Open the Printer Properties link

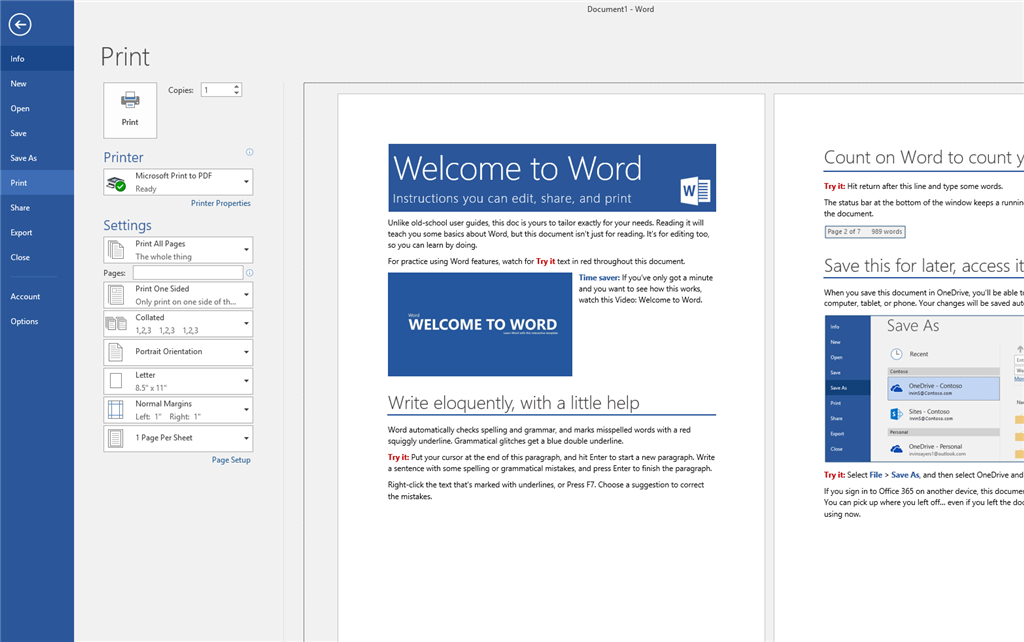point(221,203)
